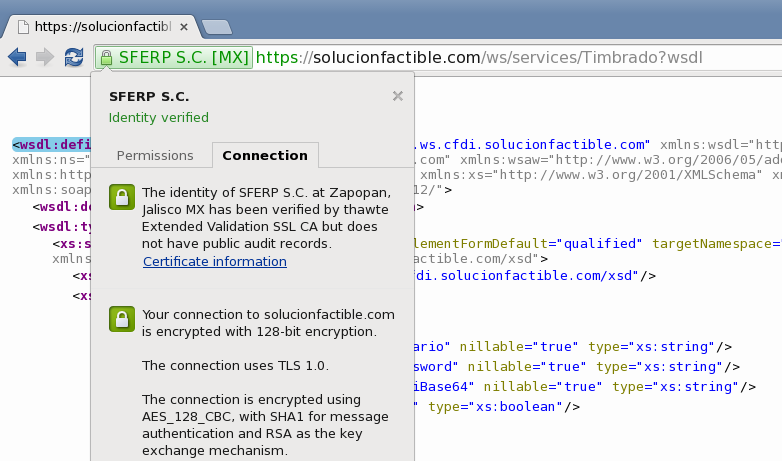Viewport: 782px width, 461px height.
Task: Click the forward navigation arrow
Action: pyautogui.click(x=45, y=57)
